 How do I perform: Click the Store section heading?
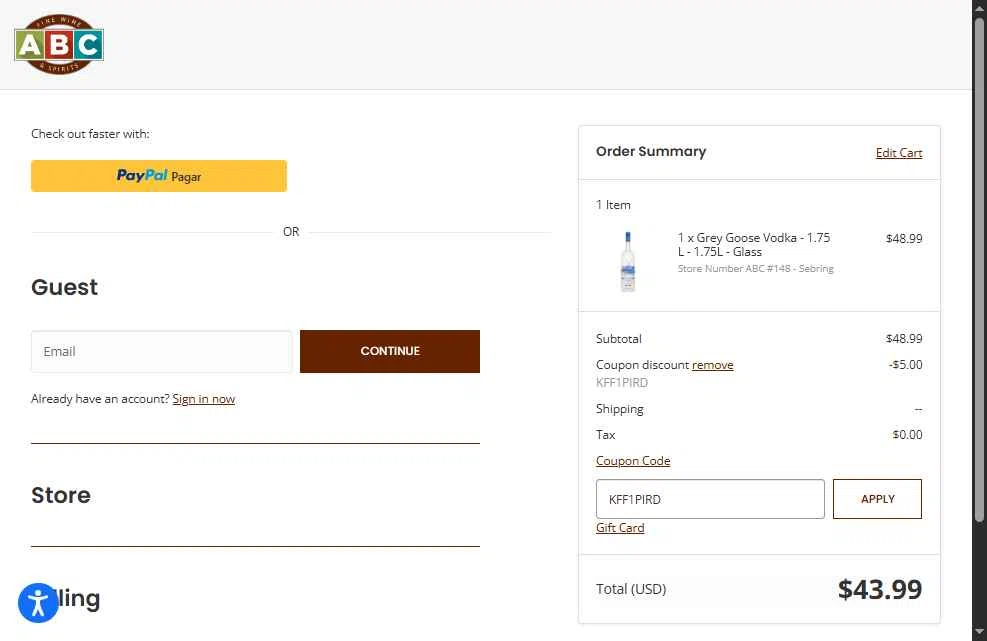[x=61, y=496]
